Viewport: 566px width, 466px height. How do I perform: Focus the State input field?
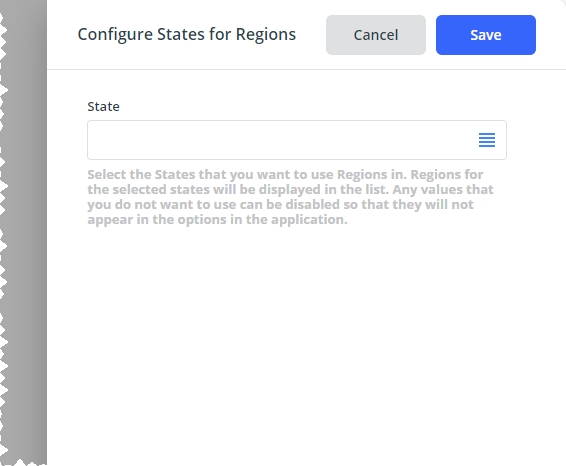click(297, 140)
